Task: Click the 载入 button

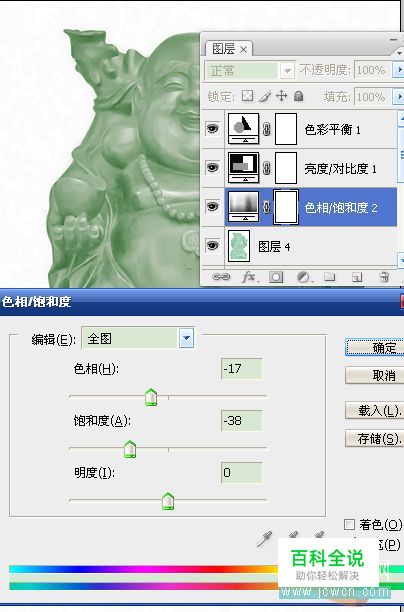Action: [x=375, y=410]
